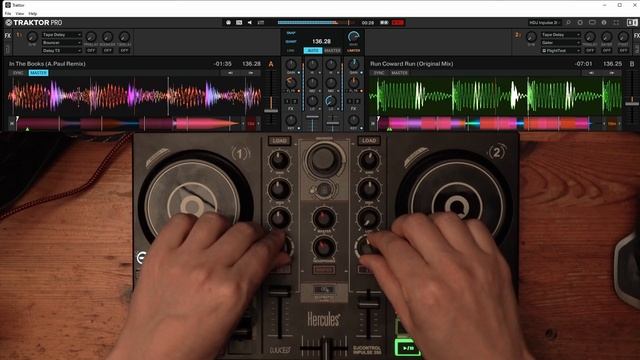The width and height of the screenshot is (640, 360).
Task: Click the search magnifier icon in header
Action: click(x=568, y=22)
